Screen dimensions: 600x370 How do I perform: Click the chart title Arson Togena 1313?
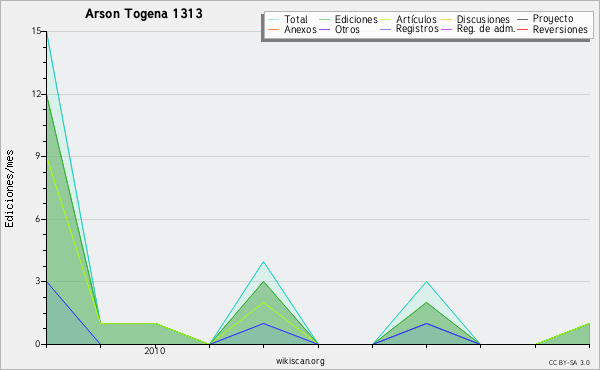point(143,14)
